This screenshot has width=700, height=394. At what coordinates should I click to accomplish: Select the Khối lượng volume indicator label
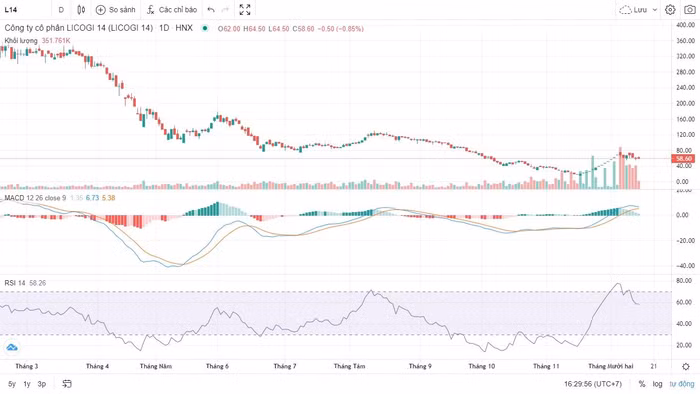(21, 41)
